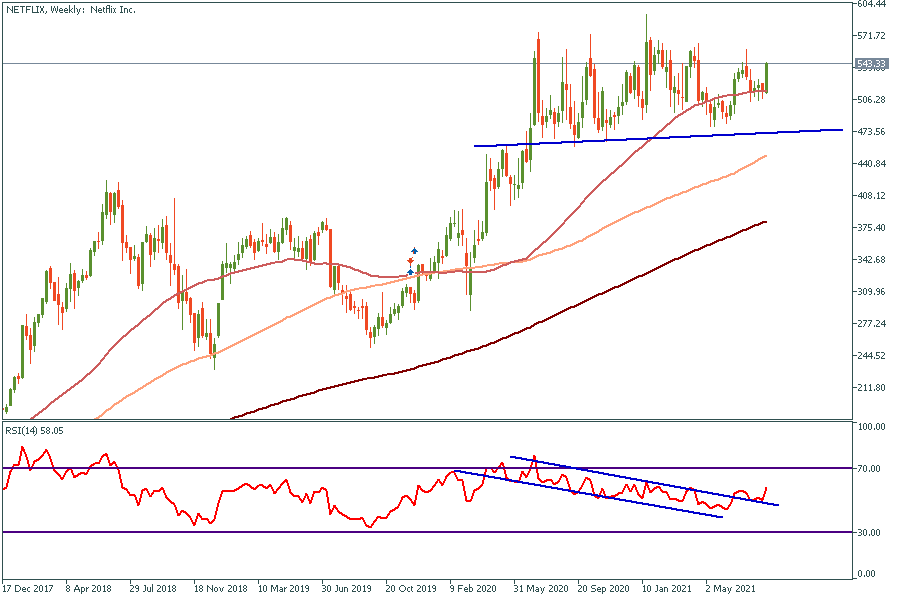This screenshot has width=900, height=600.
Task: Select the upper blue RSI channel line
Action: click(x=644, y=481)
